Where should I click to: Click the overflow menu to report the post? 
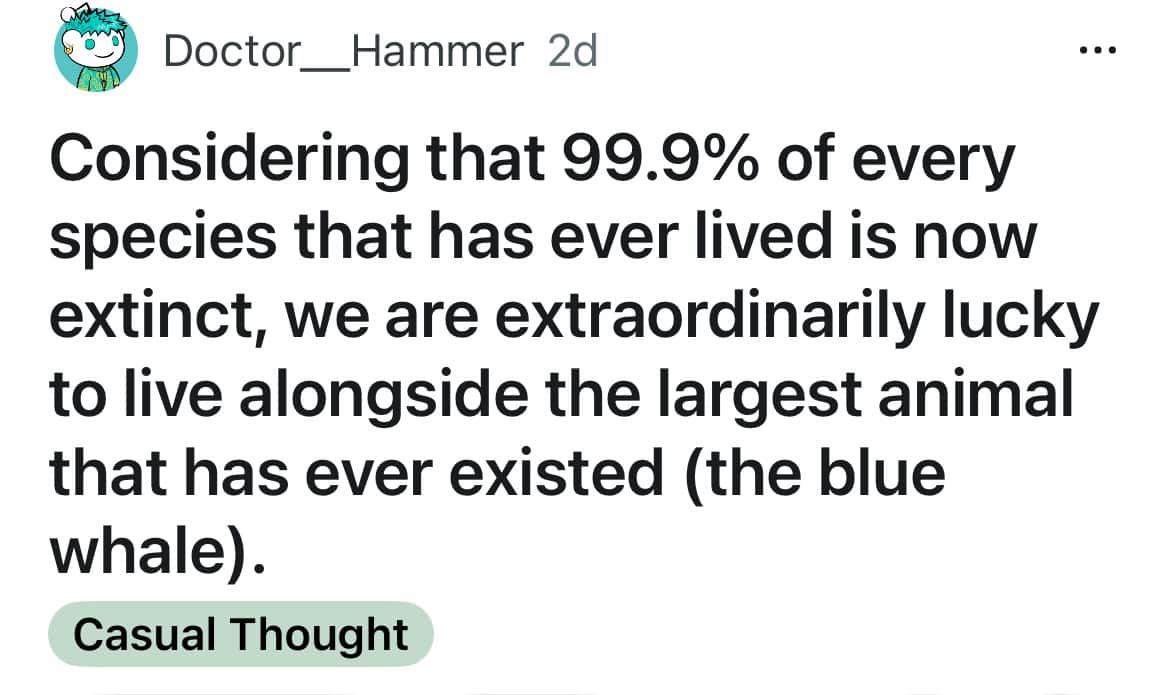point(1096,48)
